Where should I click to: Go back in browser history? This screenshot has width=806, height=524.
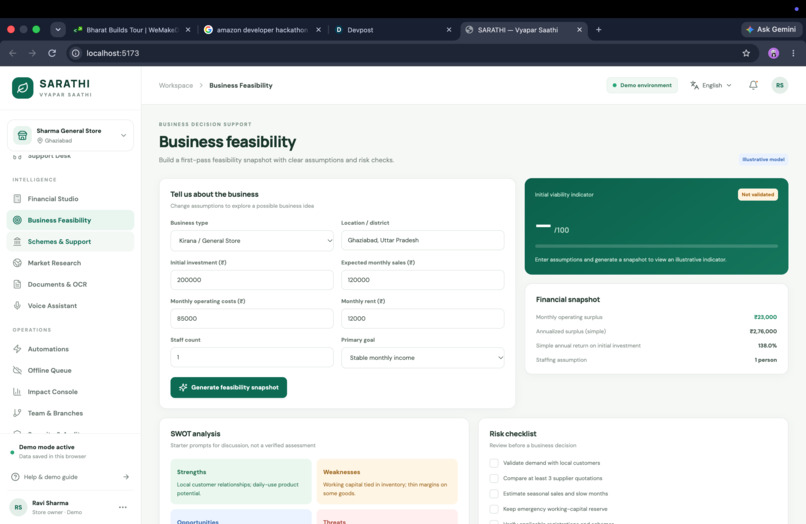13,53
